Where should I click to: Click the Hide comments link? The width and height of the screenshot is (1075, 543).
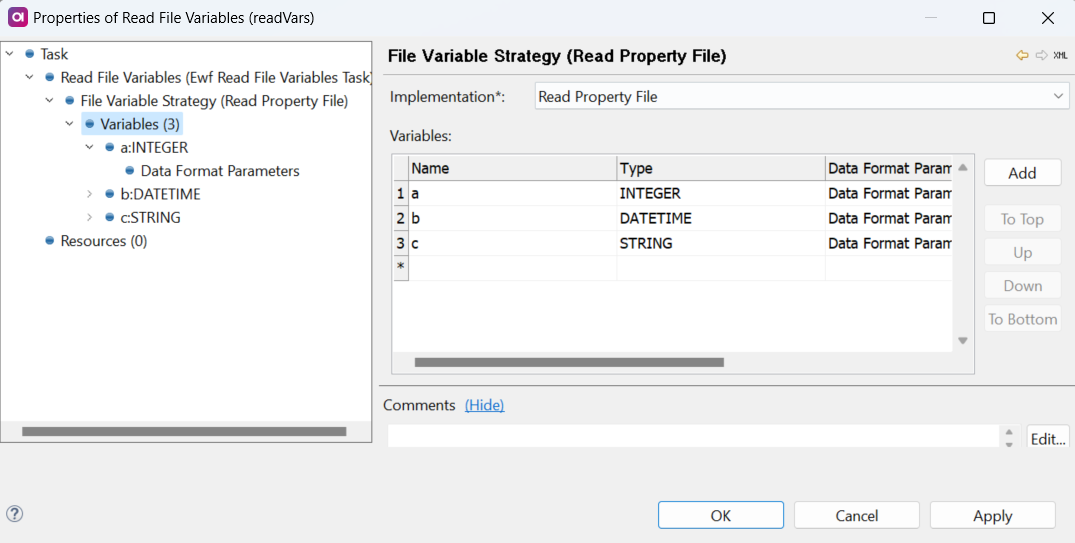pos(484,405)
